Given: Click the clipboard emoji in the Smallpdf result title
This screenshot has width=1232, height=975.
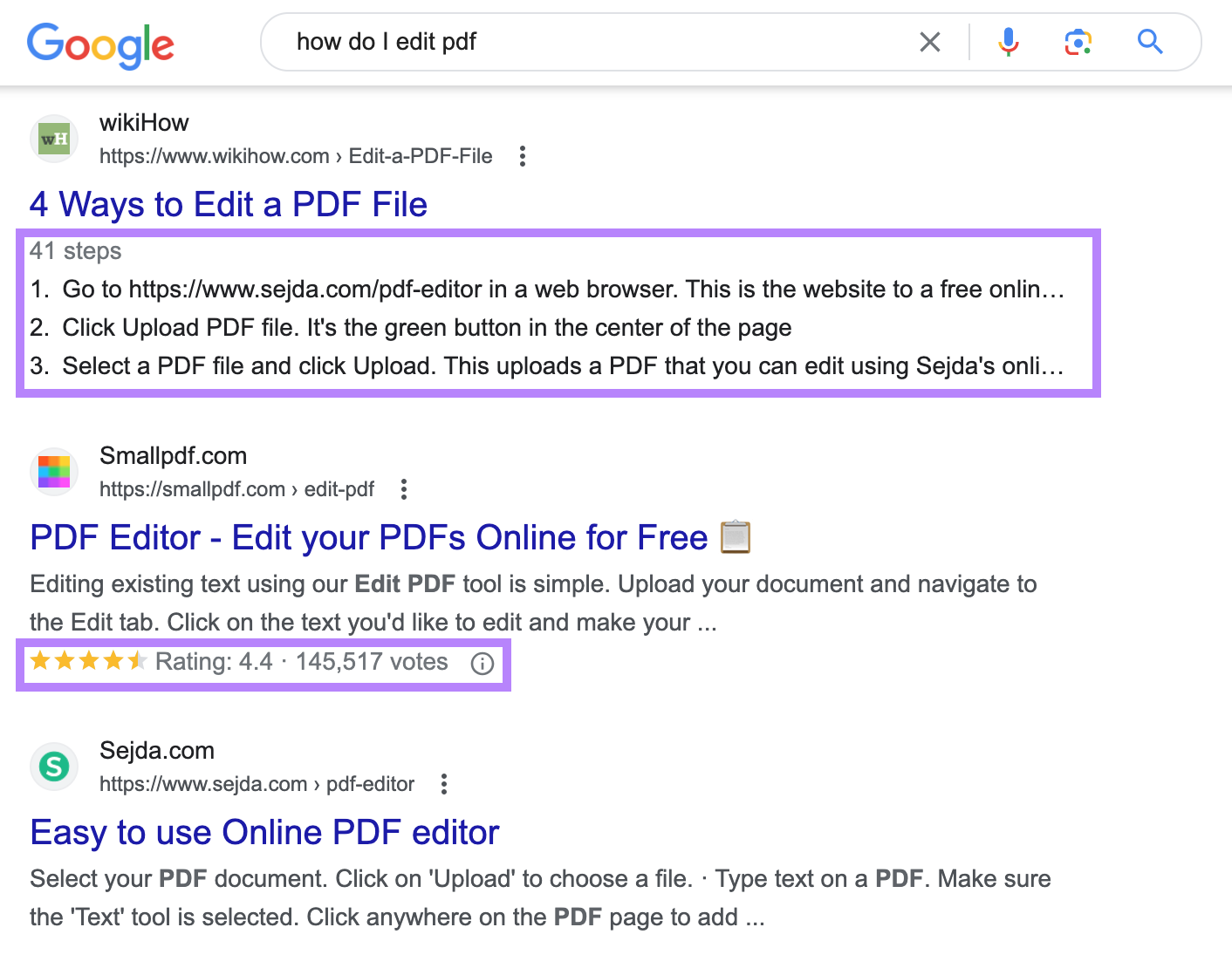Looking at the screenshot, I should [736, 536].
